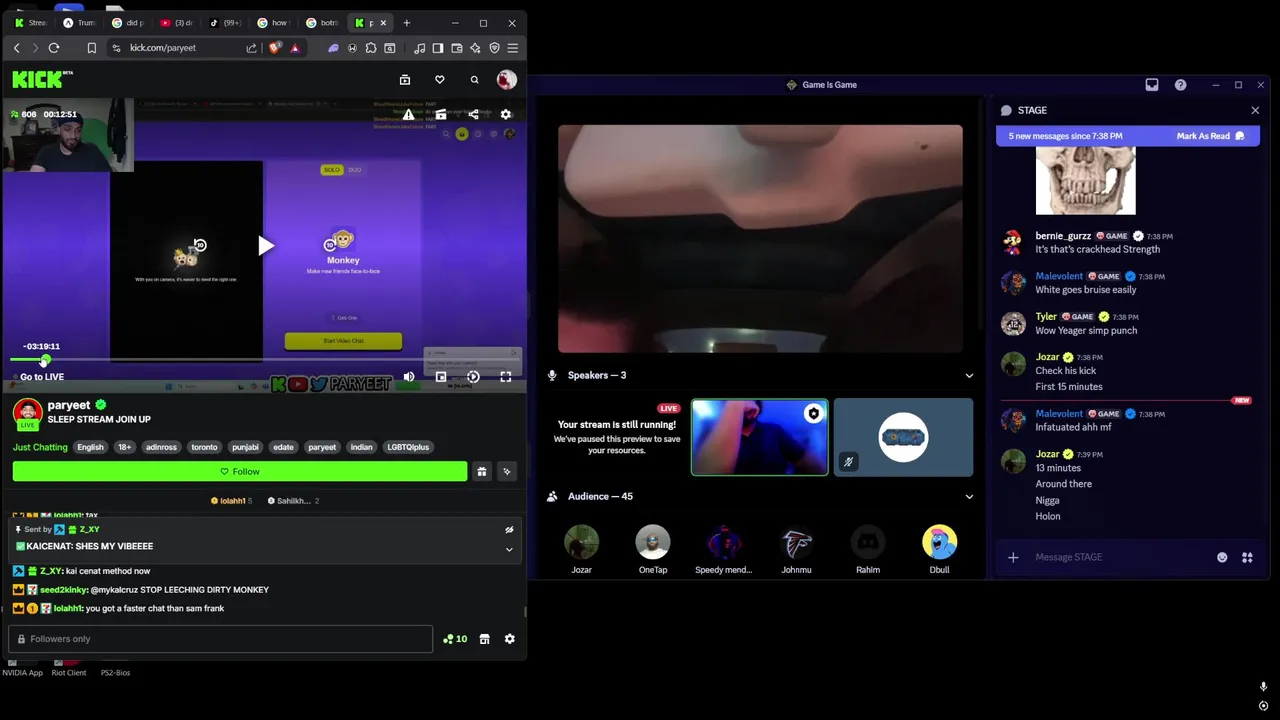Share the Kick stream
Viewport: 1280px width, 720px height.
click(473, 115)
